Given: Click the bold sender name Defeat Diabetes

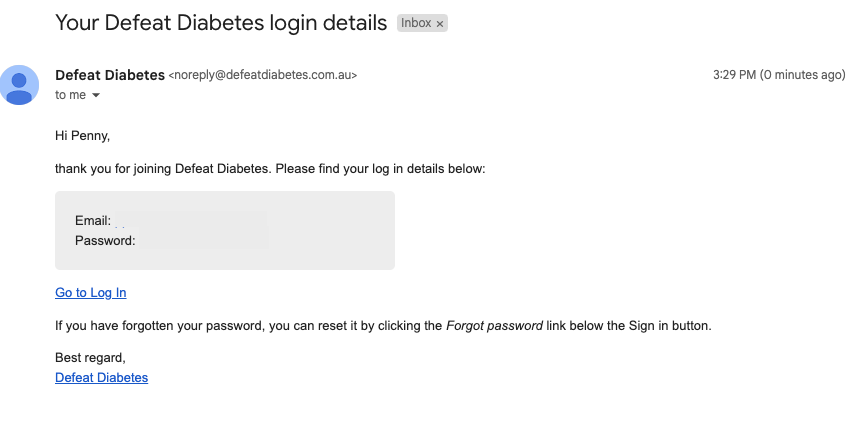Looking at the screenshot, I should [110, 75].
